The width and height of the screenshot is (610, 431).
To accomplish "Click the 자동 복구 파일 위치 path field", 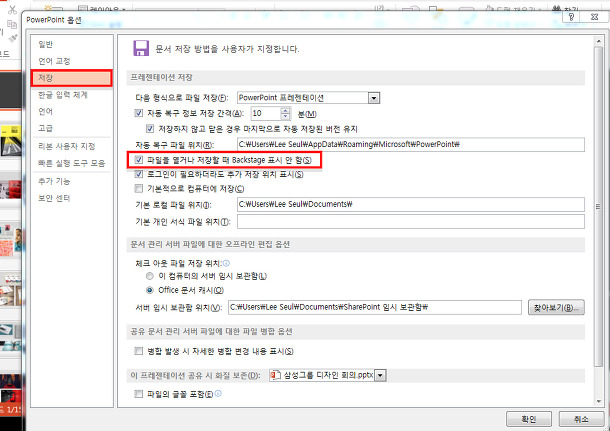I will [x=411, y=144].
